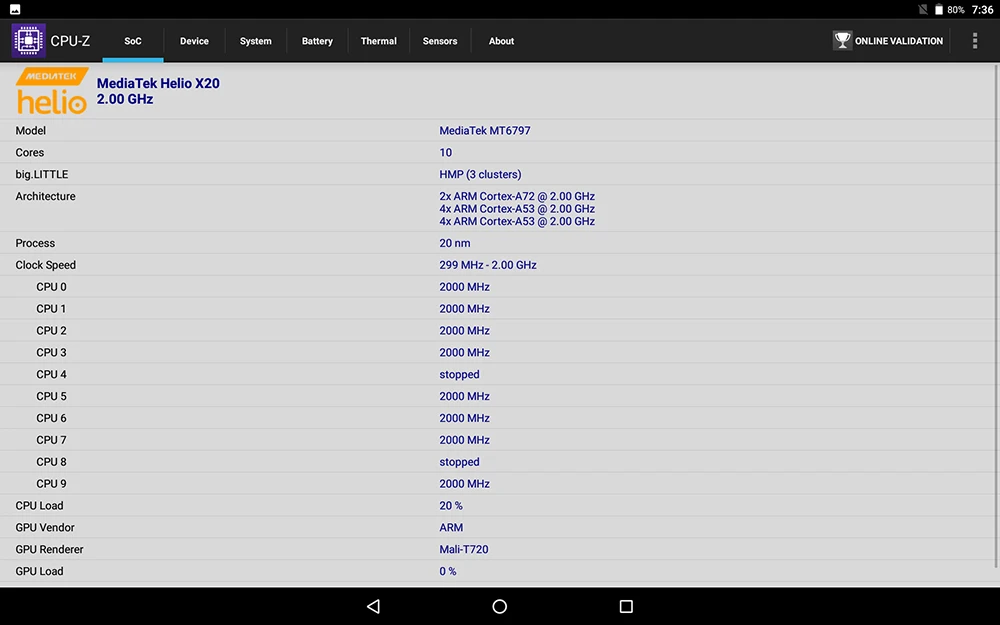1000x625 pixels.
Task: Select the GPU Load 0 % value
Action: (448, 571)
